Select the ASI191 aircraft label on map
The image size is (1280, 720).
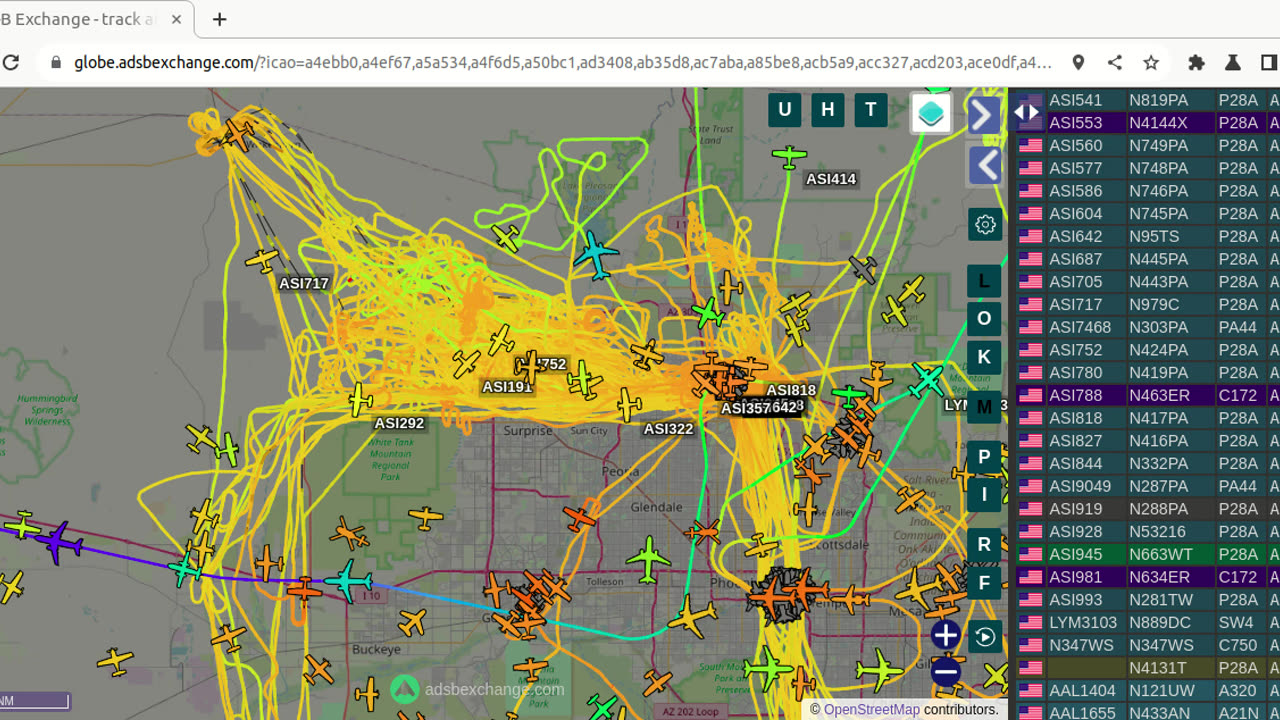507,387
